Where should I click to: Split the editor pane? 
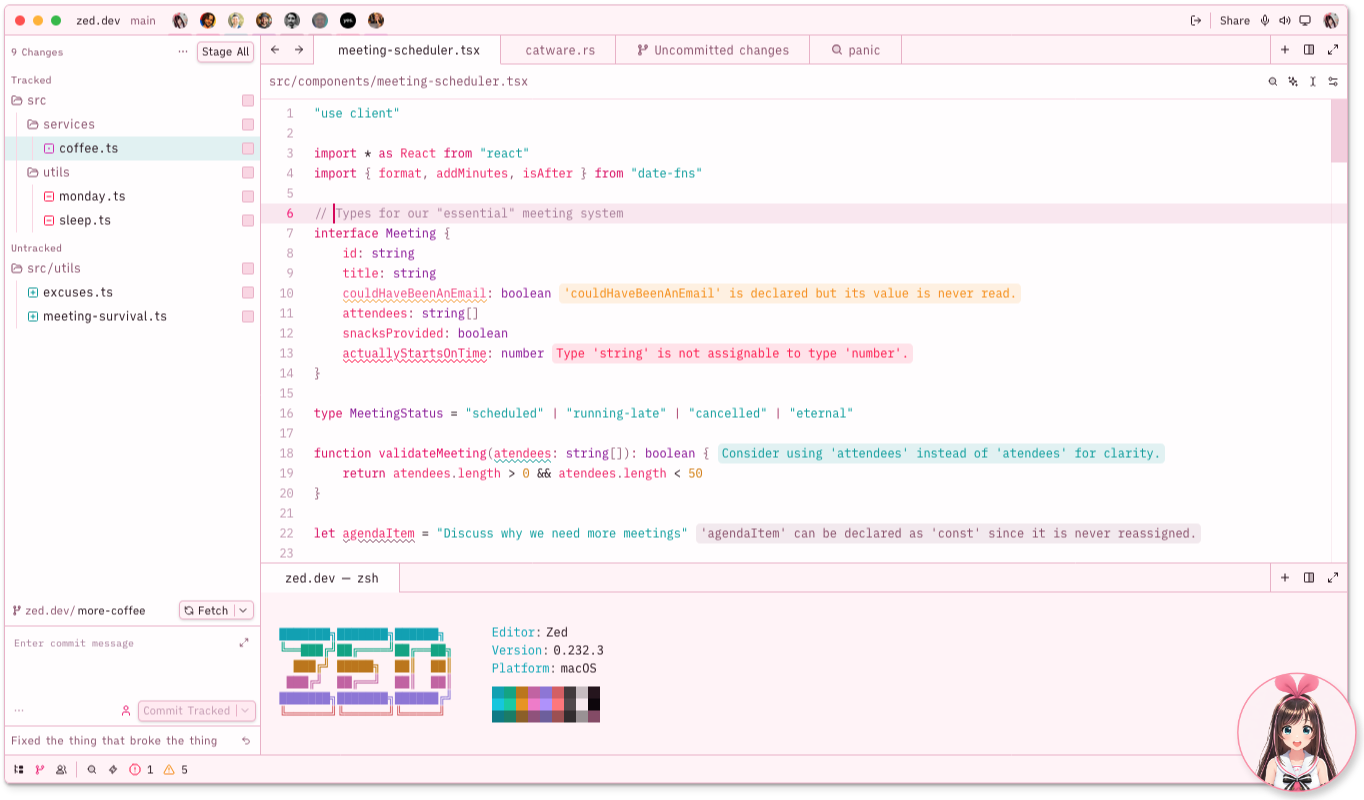point(1309,49)
